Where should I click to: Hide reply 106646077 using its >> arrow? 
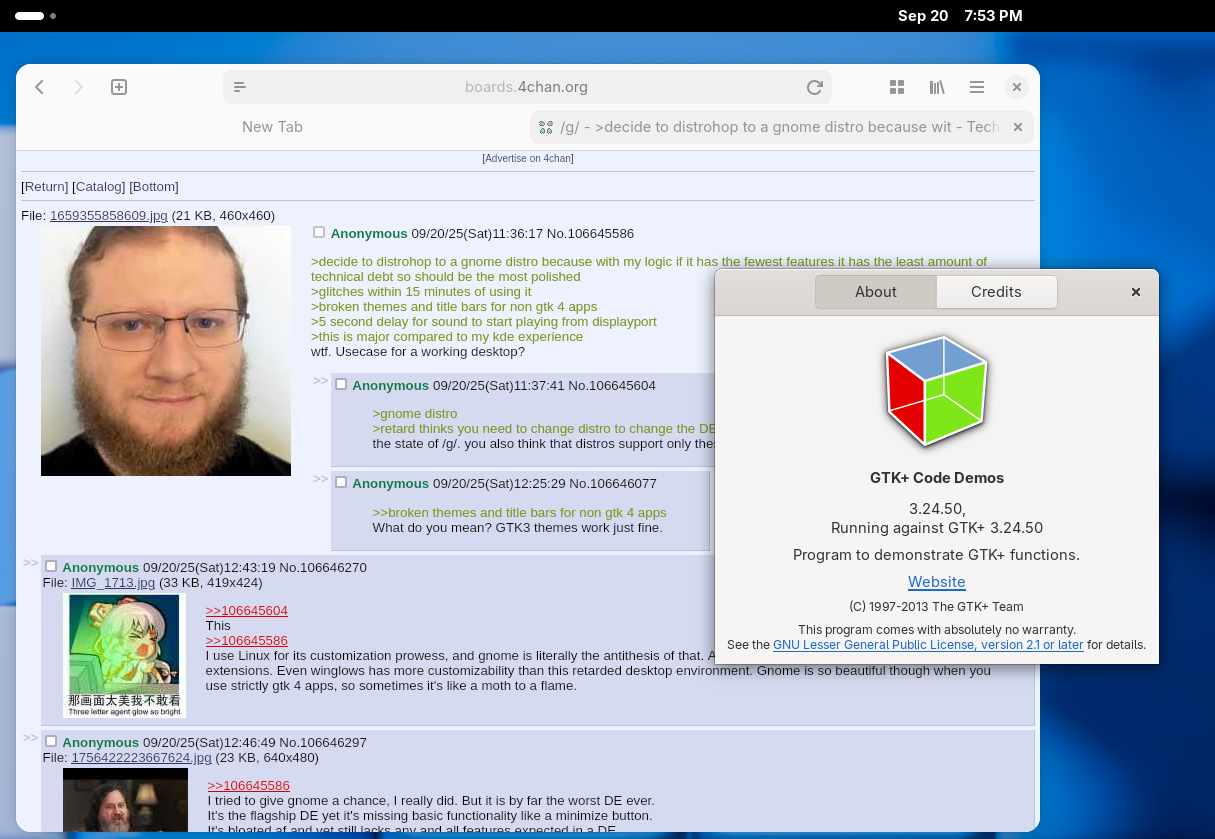pyautogui.click(x=320, y=479)
